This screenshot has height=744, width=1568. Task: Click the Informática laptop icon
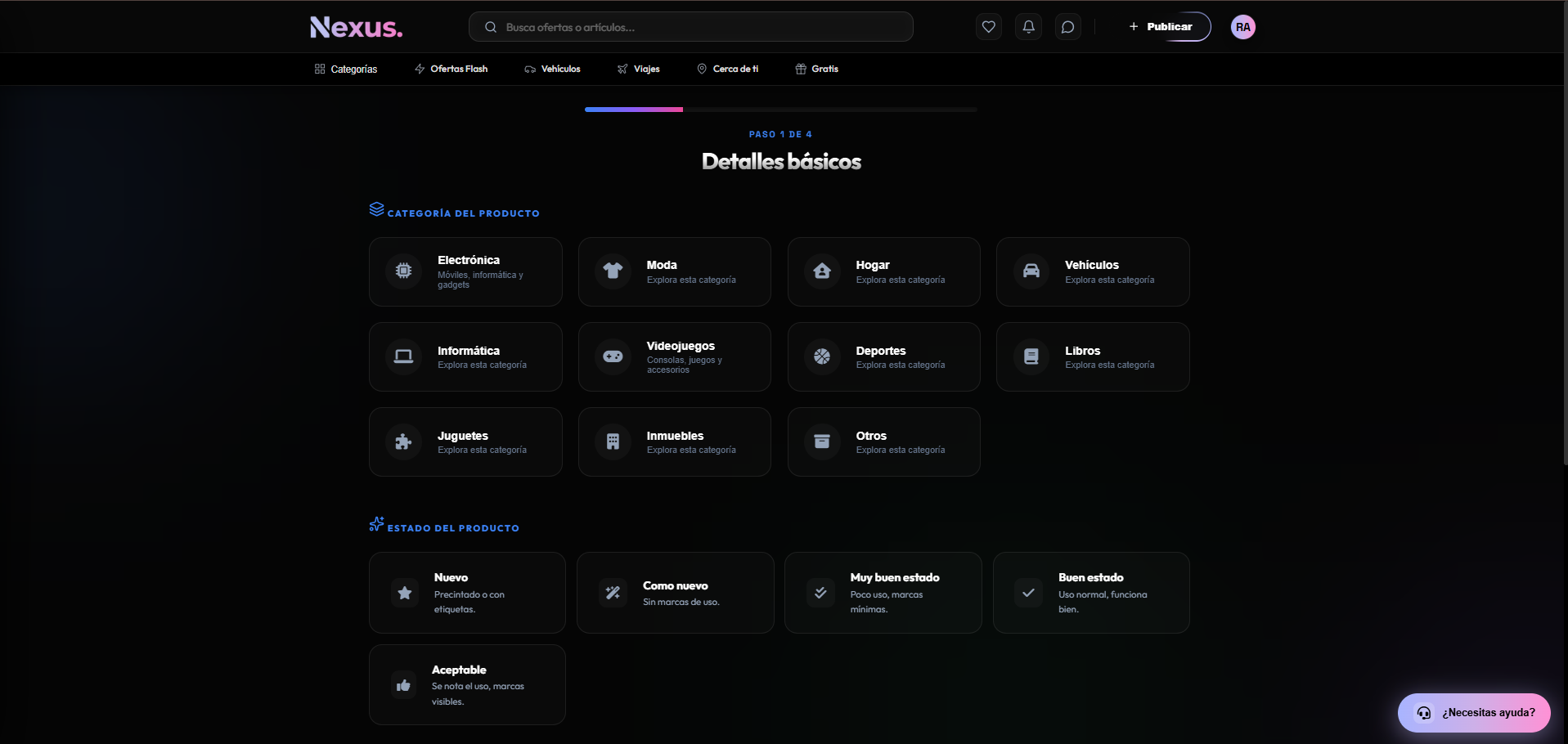click(404, 356)
